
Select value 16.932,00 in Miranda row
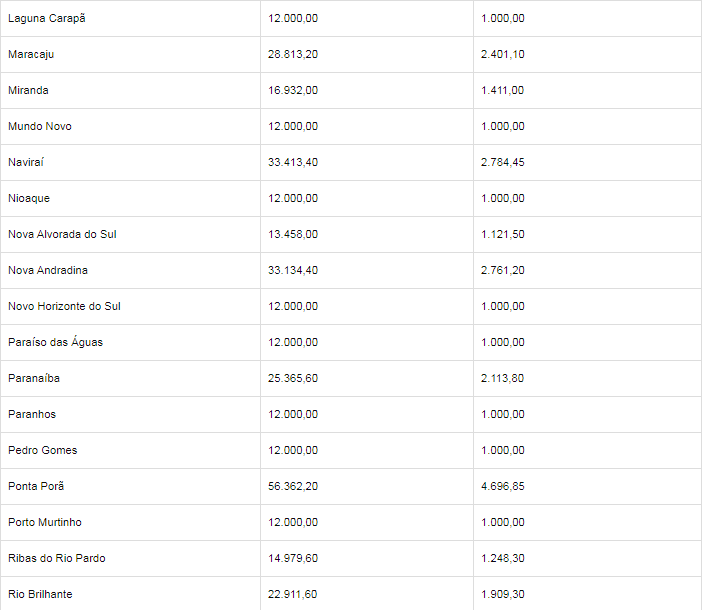[293, 90]
